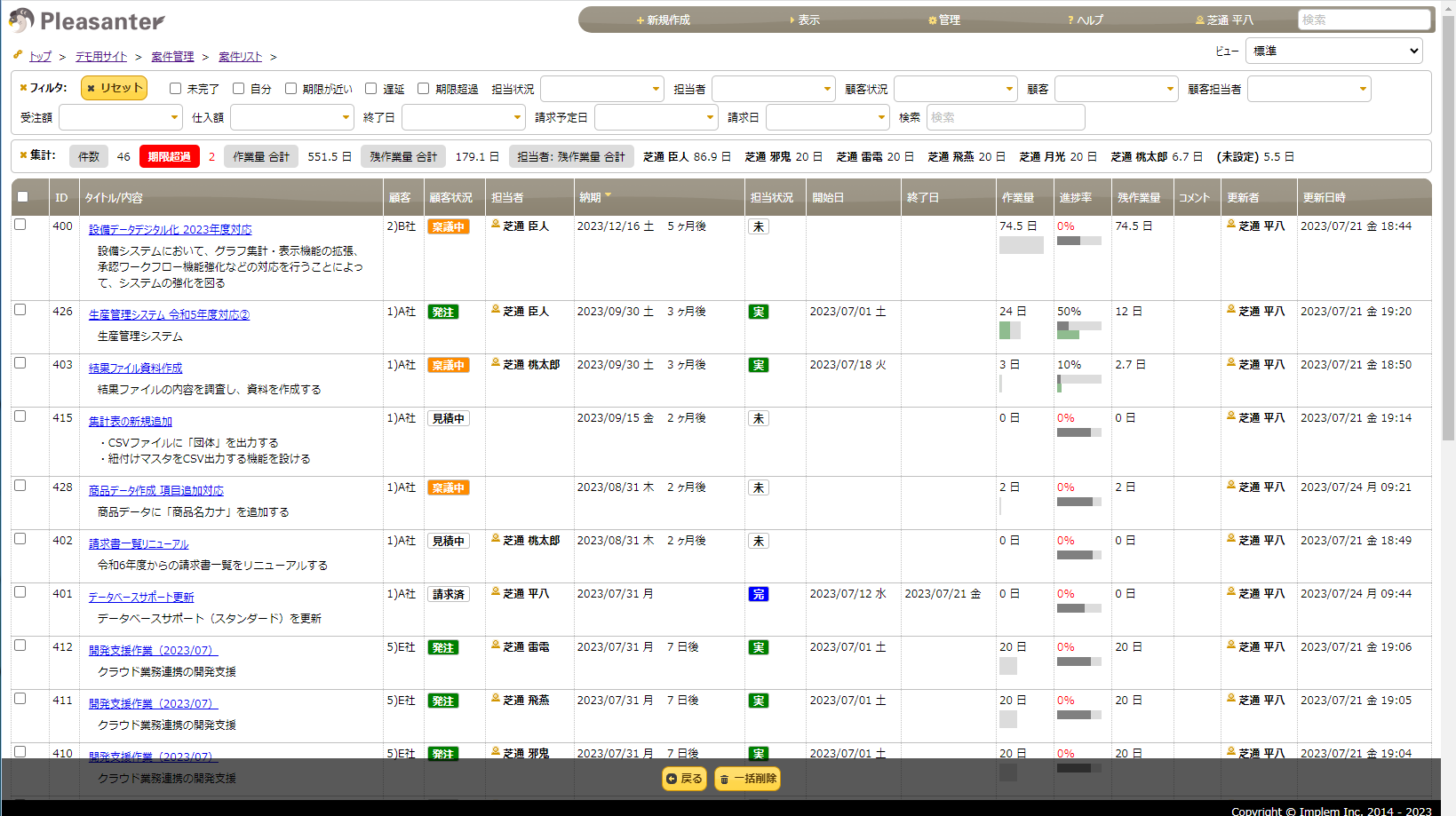Viewport: 1456px width, 816px height.
Task: Check the select-all checkbox in table header
Action: 23,197
